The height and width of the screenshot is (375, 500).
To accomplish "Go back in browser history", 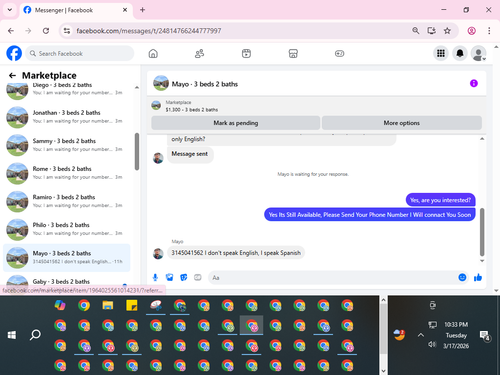I will pyautogui.click(x=11, y=31).
